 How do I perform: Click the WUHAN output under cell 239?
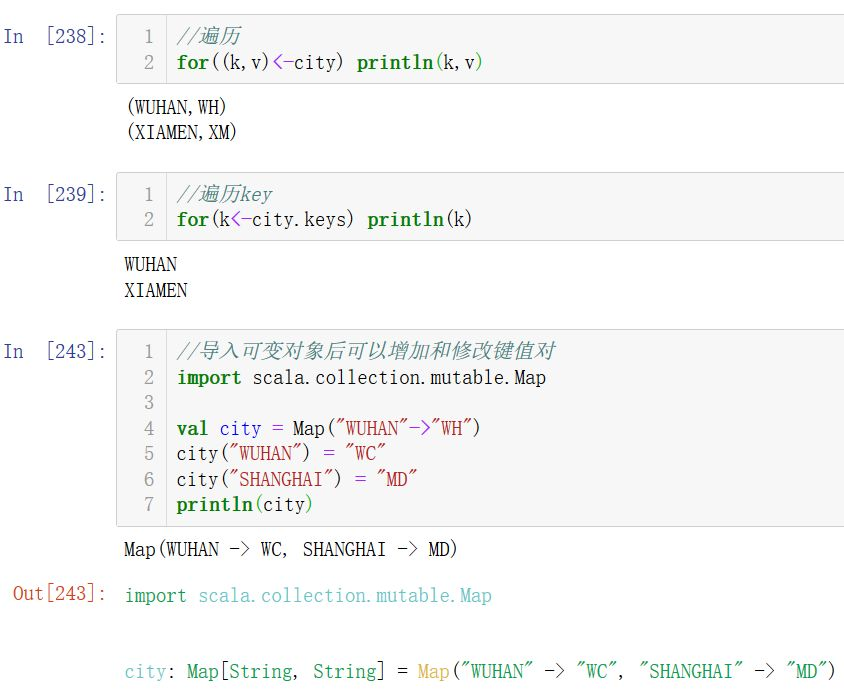click(x=151, y=264)
